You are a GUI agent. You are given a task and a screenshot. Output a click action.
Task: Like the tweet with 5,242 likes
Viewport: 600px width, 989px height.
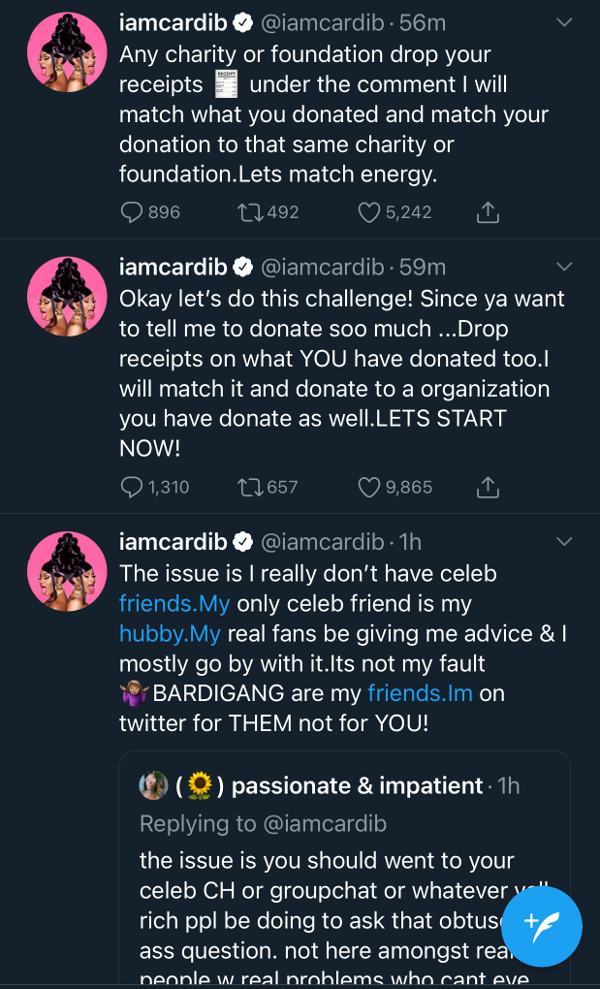point(369,212)
